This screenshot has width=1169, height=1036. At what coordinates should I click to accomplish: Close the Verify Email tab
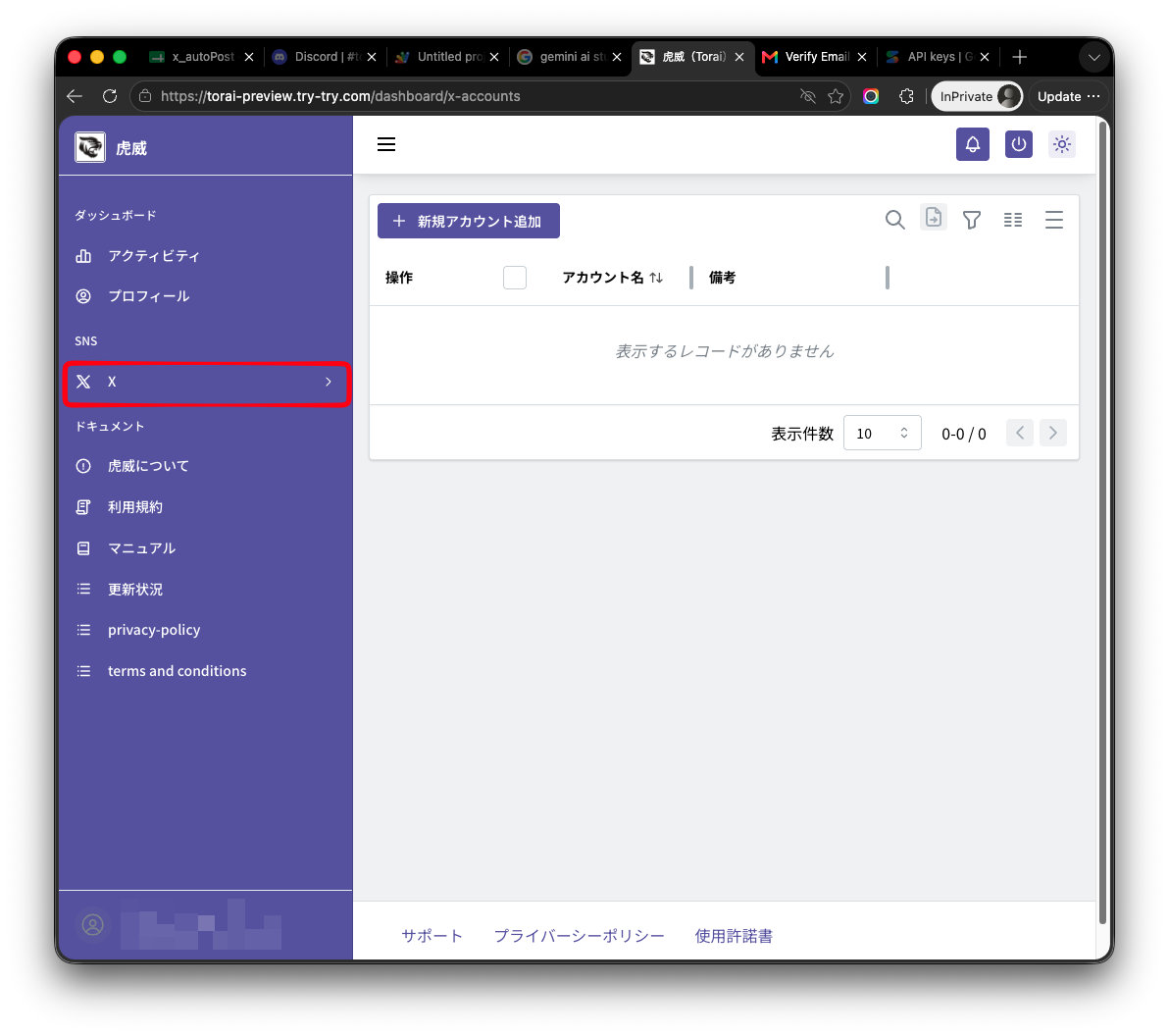coord(862,57)
